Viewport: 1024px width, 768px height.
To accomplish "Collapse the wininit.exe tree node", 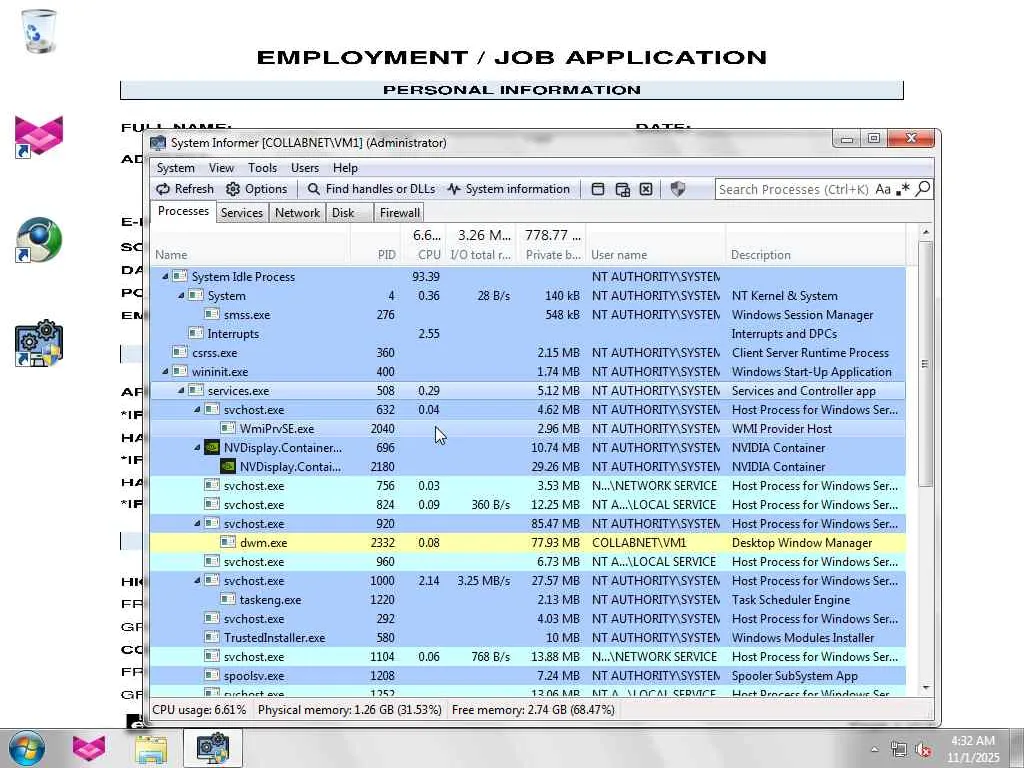I will 165,371.
